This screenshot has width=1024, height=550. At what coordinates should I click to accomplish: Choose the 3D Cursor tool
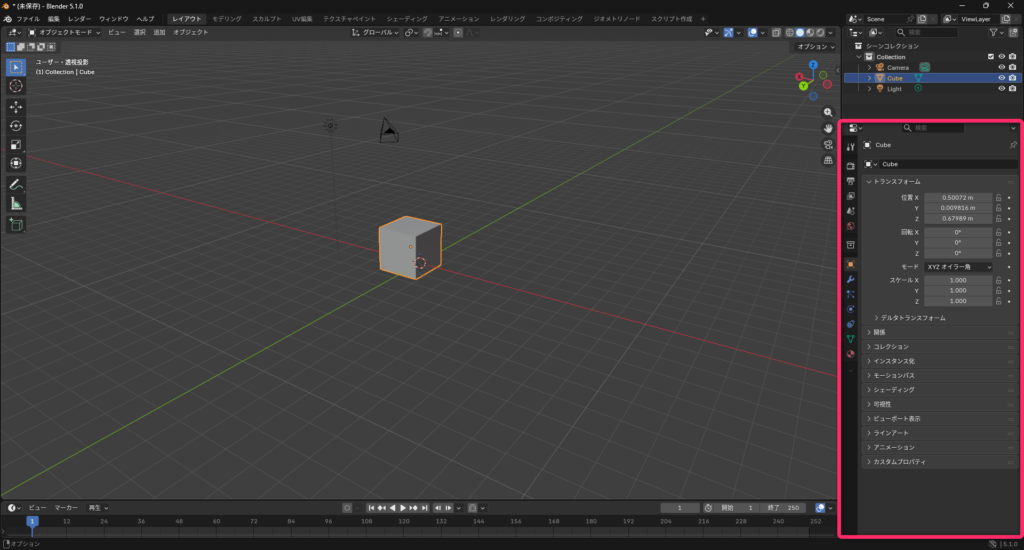coord(16,86)
